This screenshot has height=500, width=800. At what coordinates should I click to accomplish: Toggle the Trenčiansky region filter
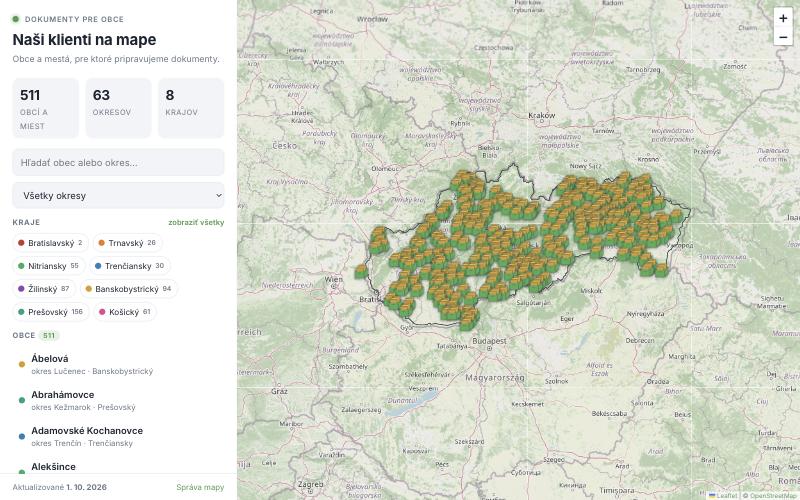click(130, 266)
